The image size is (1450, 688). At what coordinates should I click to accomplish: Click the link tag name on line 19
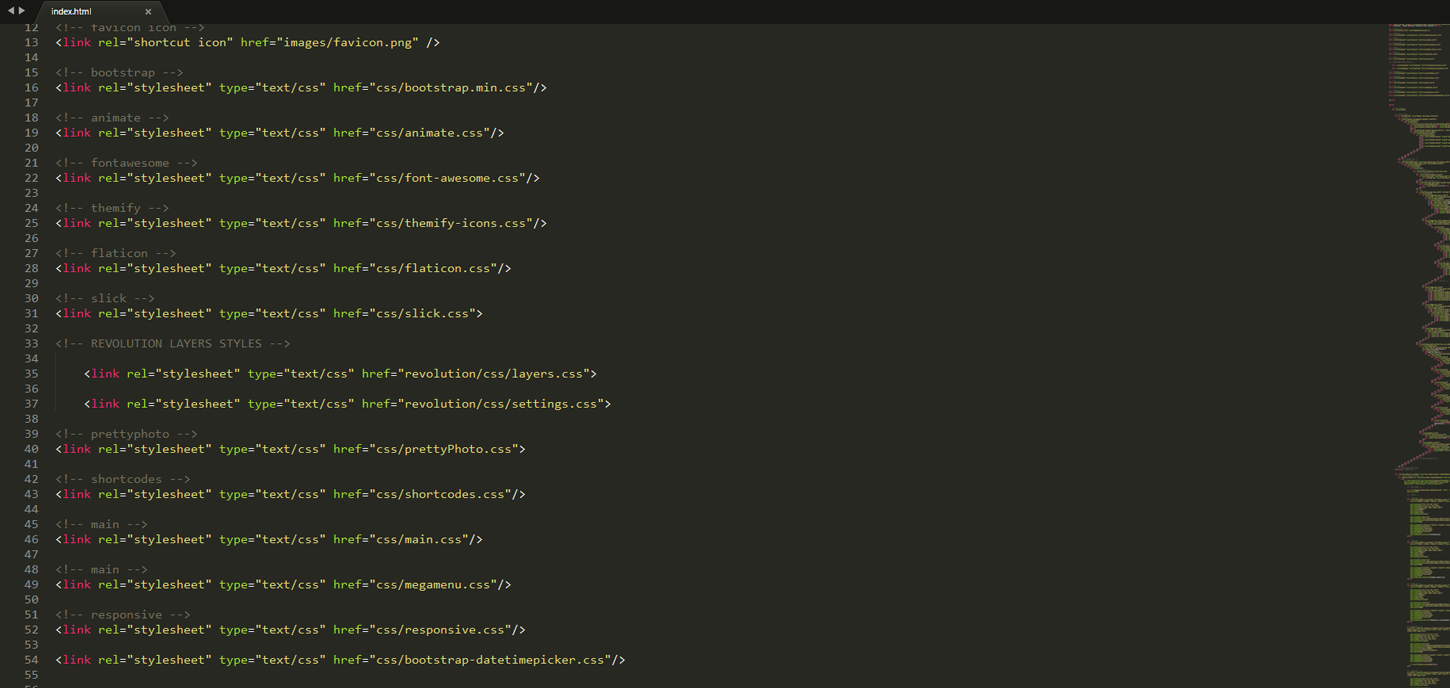click(77, 133)
